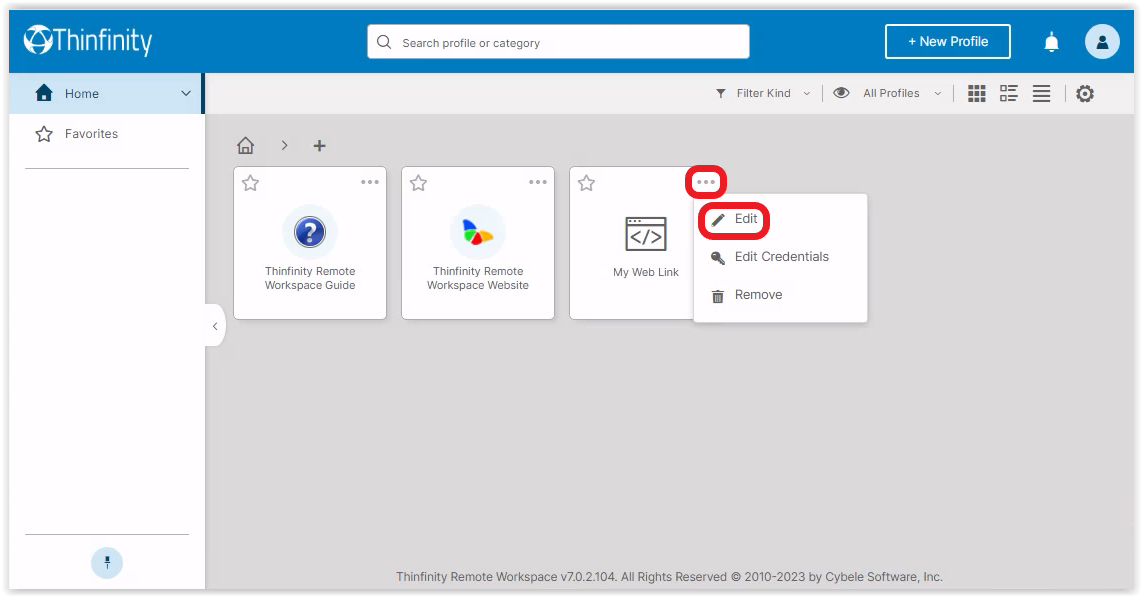The height and width of the screenshot is (597, 1142).
Task: Go to root via breadcrumb home icon
Action: point(245,146)
